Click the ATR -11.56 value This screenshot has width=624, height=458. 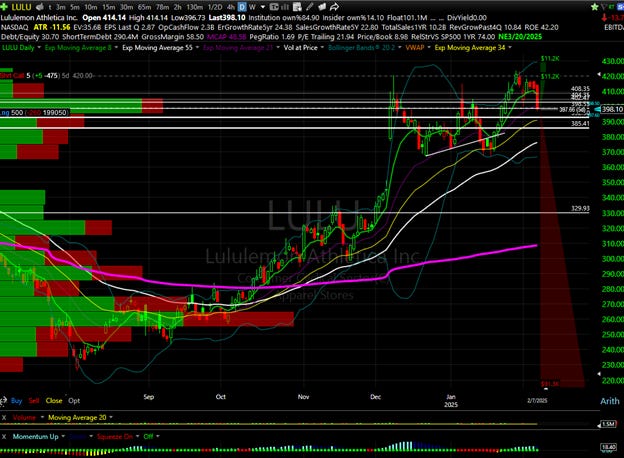pyautogui.click(x=52, y=27)
